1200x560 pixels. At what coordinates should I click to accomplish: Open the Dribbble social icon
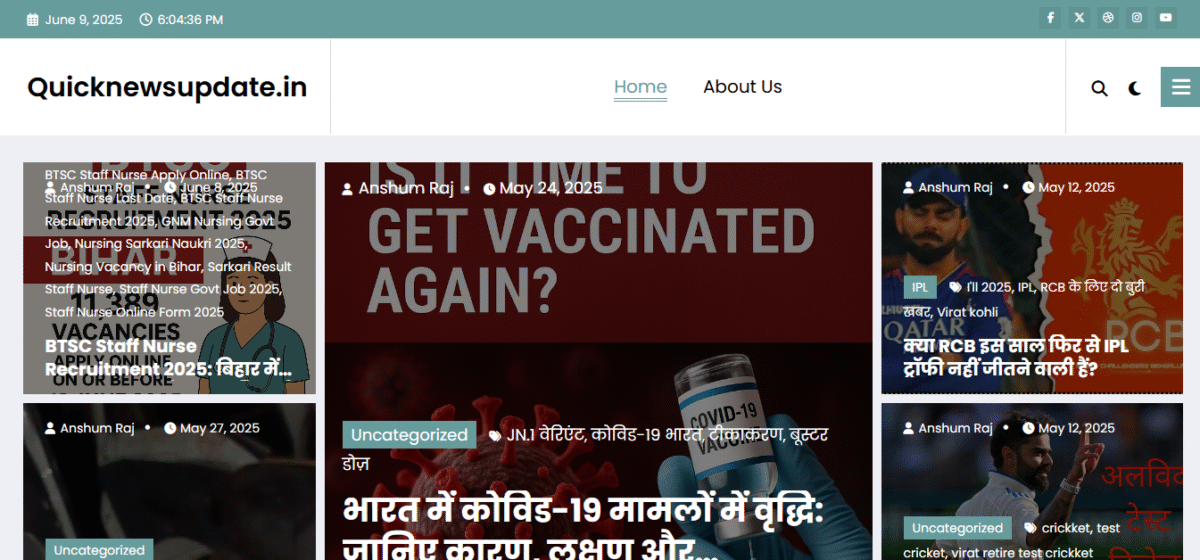coord(1108,18)
